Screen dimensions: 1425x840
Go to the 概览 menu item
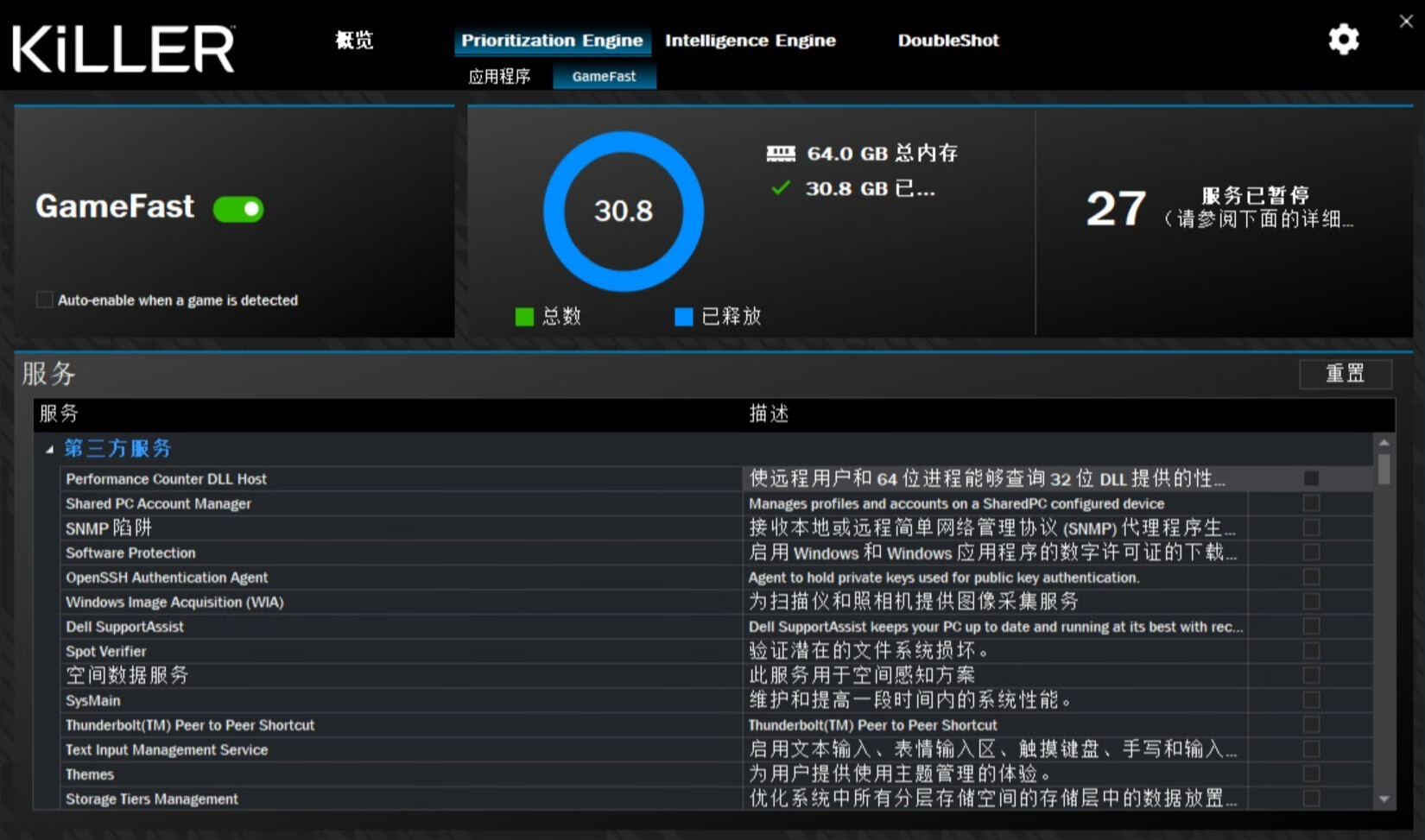point(353,40)
